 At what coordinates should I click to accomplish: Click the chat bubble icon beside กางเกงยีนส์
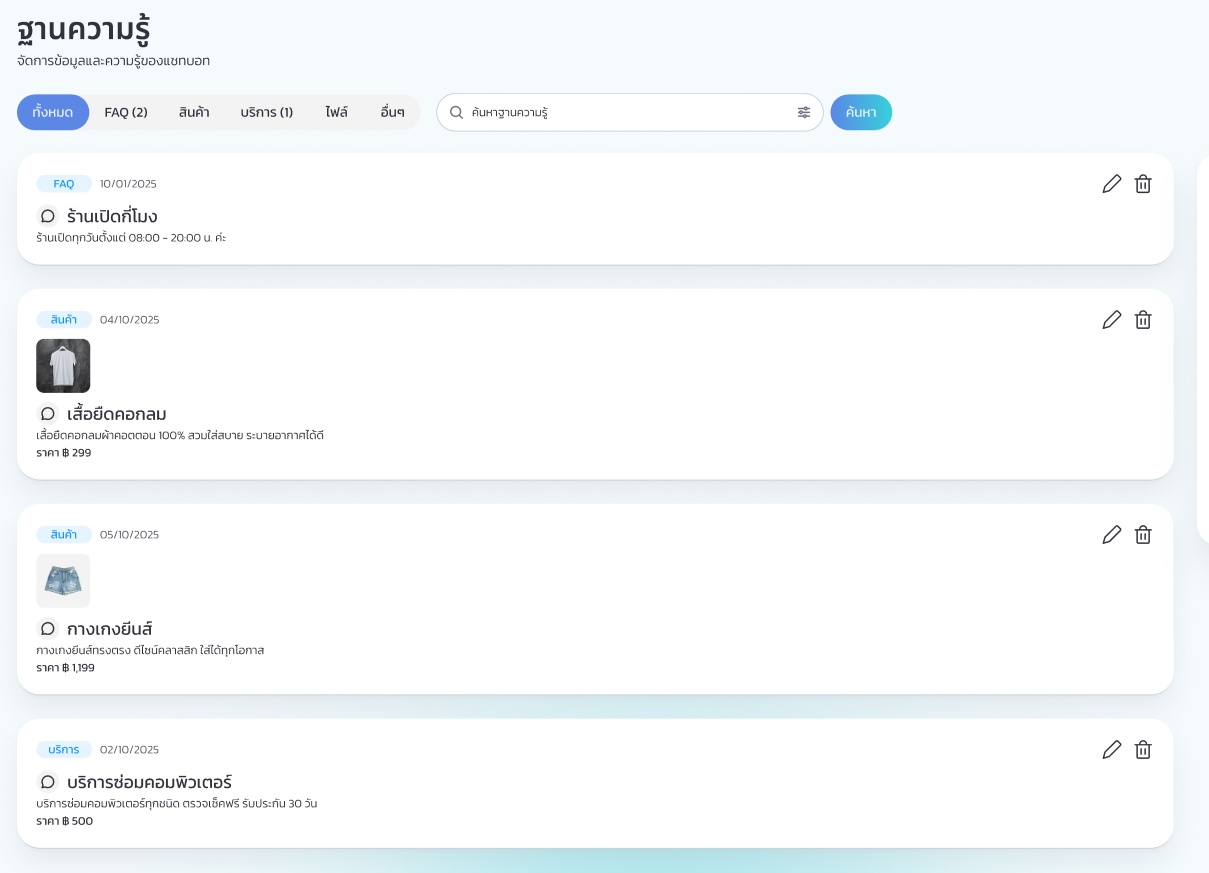coord(47,630)
